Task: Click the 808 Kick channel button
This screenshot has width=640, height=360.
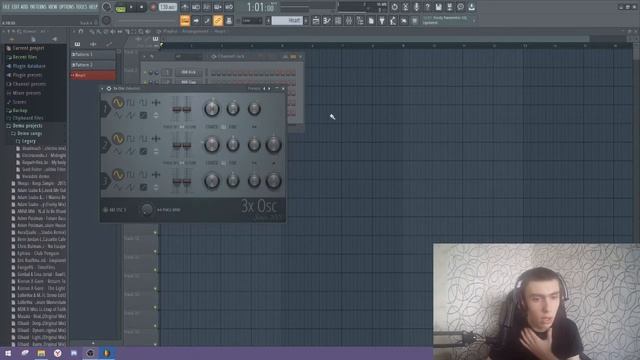Action: [188, 72]
